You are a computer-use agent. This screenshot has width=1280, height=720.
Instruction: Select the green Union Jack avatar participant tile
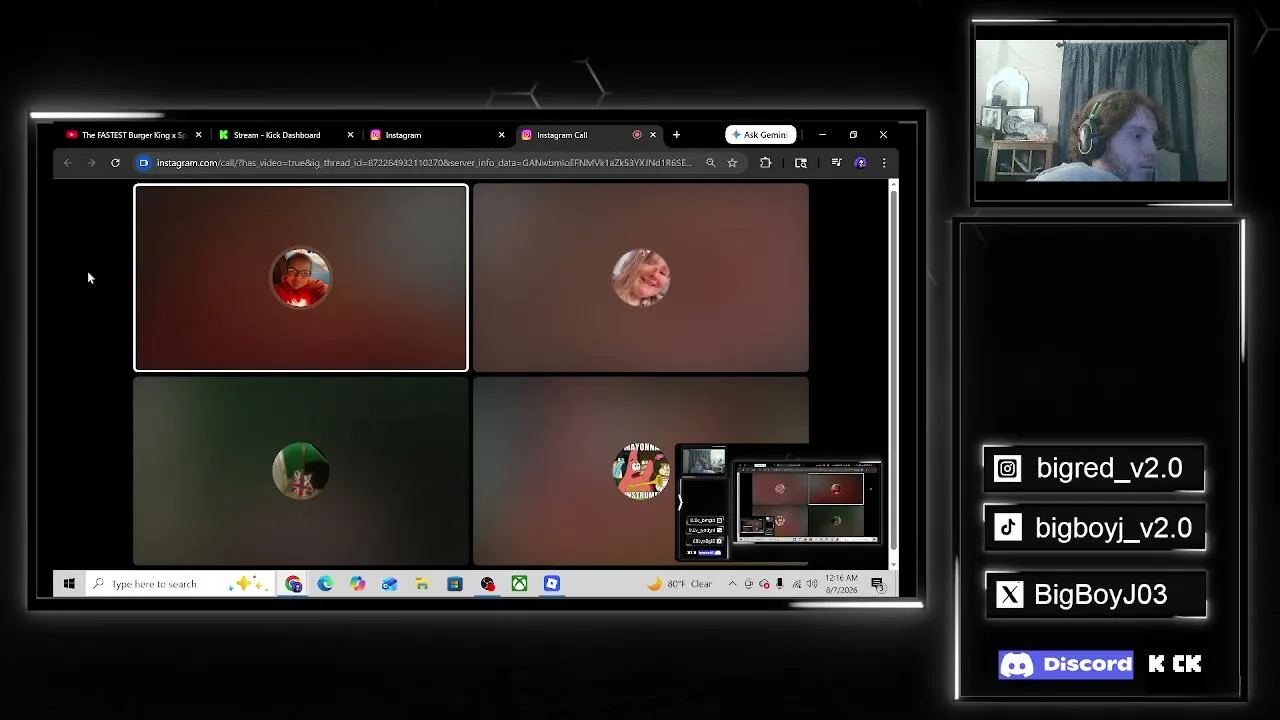point(301,470)
